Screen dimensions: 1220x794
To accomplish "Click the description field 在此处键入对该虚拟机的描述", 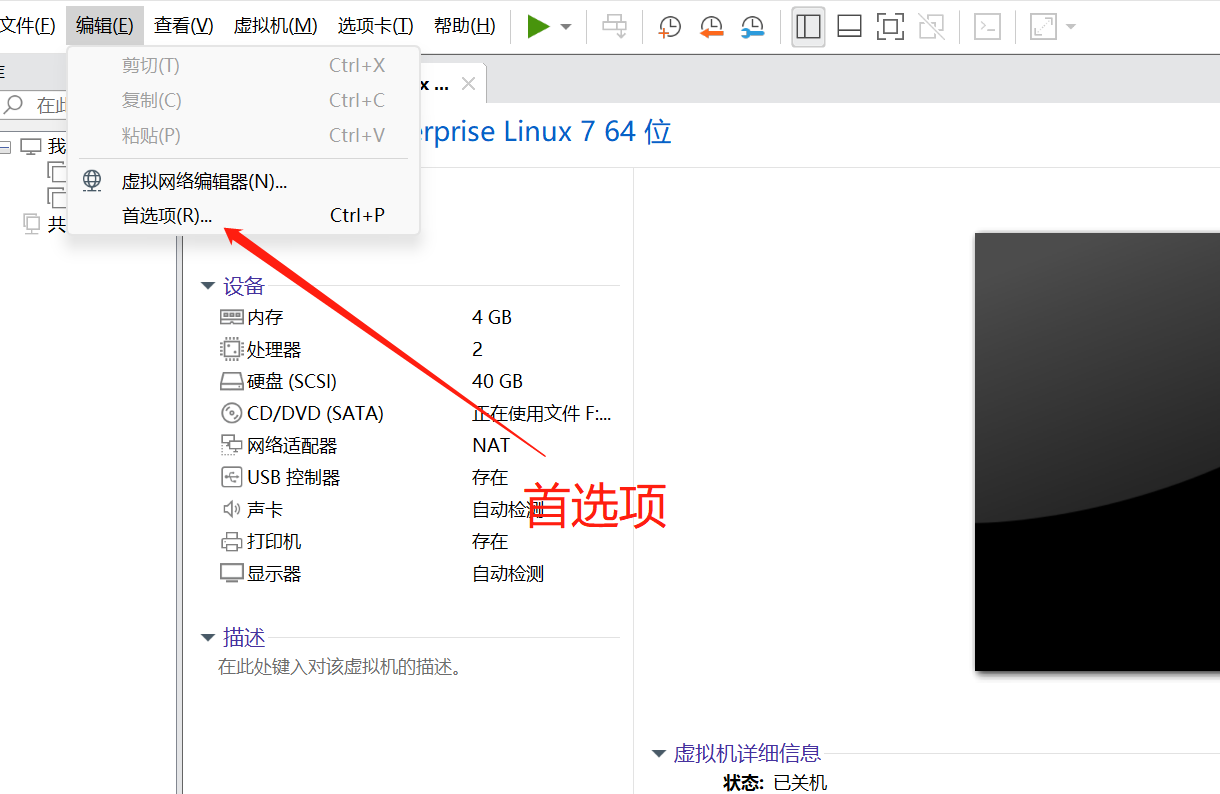I will click(x=340, y=666).
